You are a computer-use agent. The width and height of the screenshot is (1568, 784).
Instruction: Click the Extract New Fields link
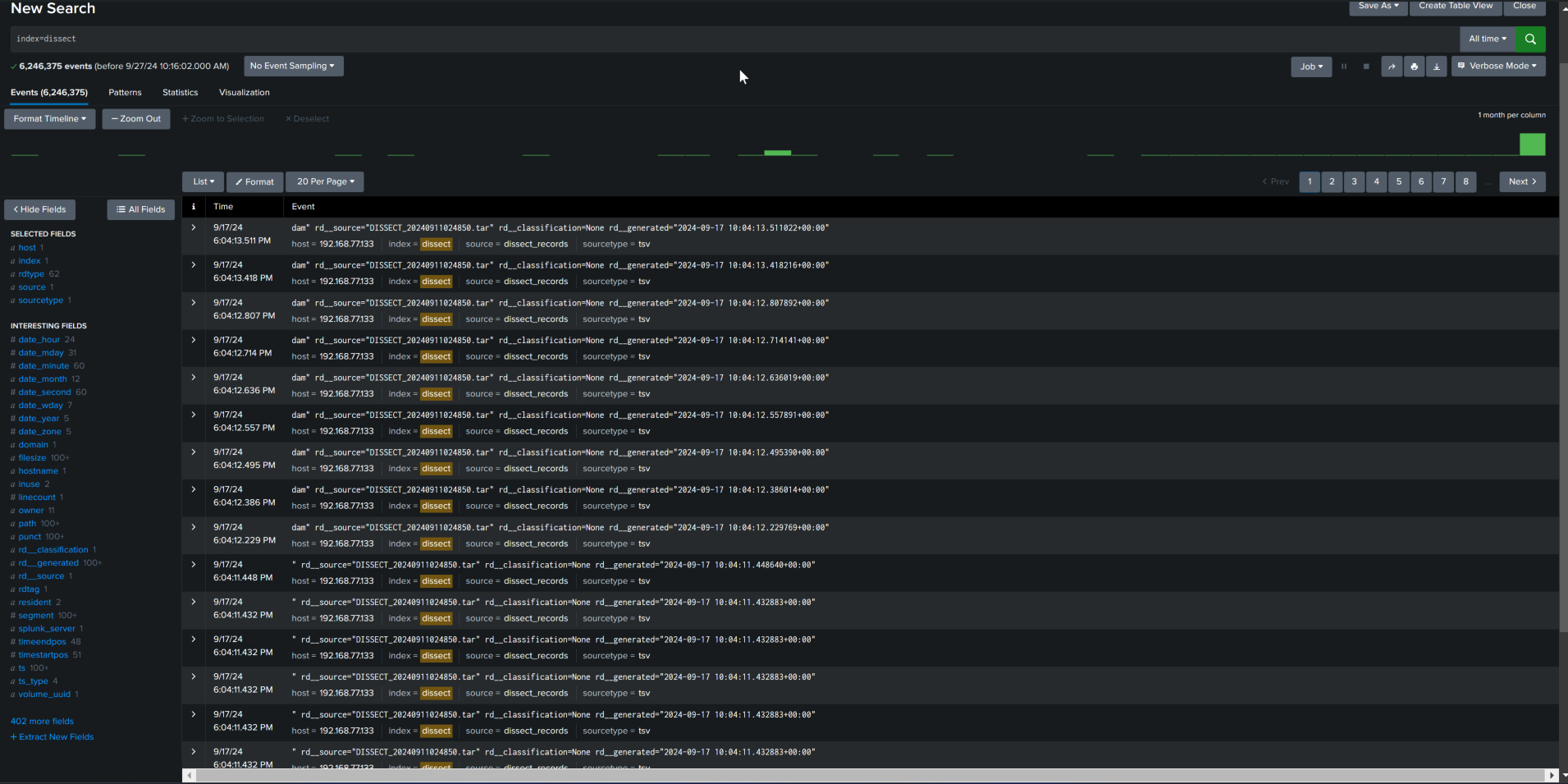53,737
